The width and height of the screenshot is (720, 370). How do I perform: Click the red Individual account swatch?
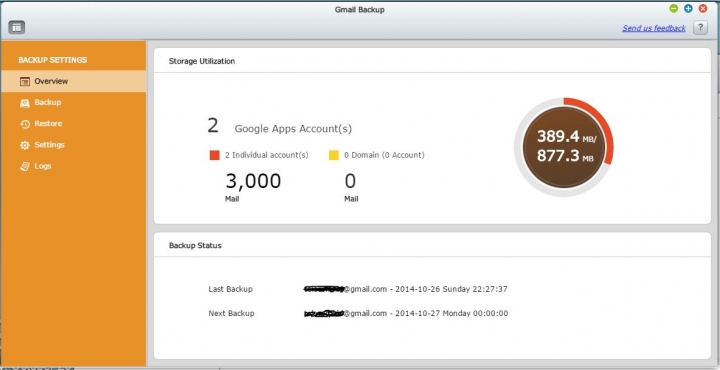coord(214,155)
